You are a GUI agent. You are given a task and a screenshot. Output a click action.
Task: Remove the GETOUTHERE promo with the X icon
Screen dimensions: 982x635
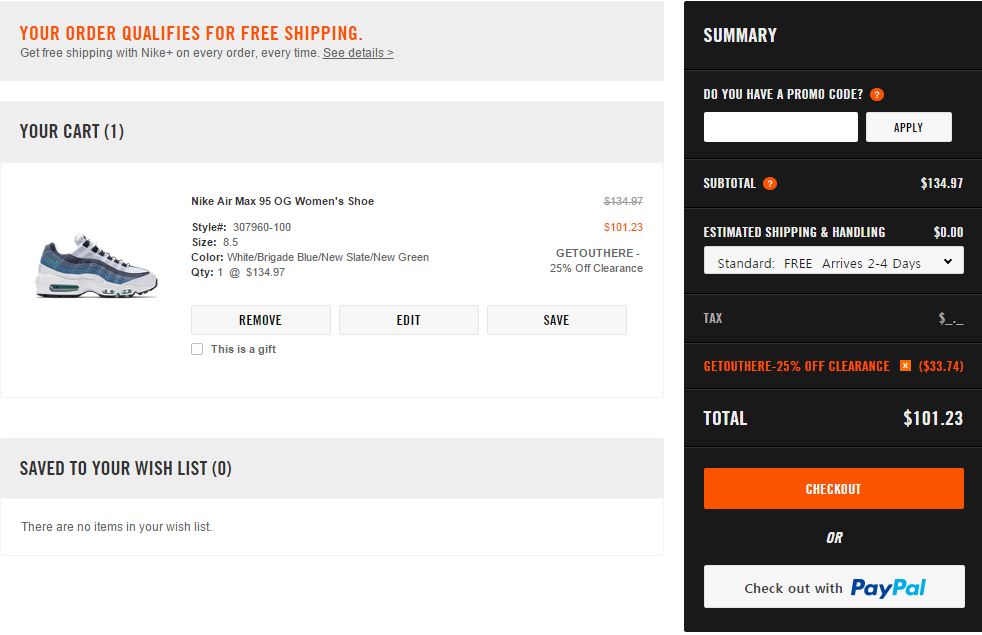click(905, 365)
